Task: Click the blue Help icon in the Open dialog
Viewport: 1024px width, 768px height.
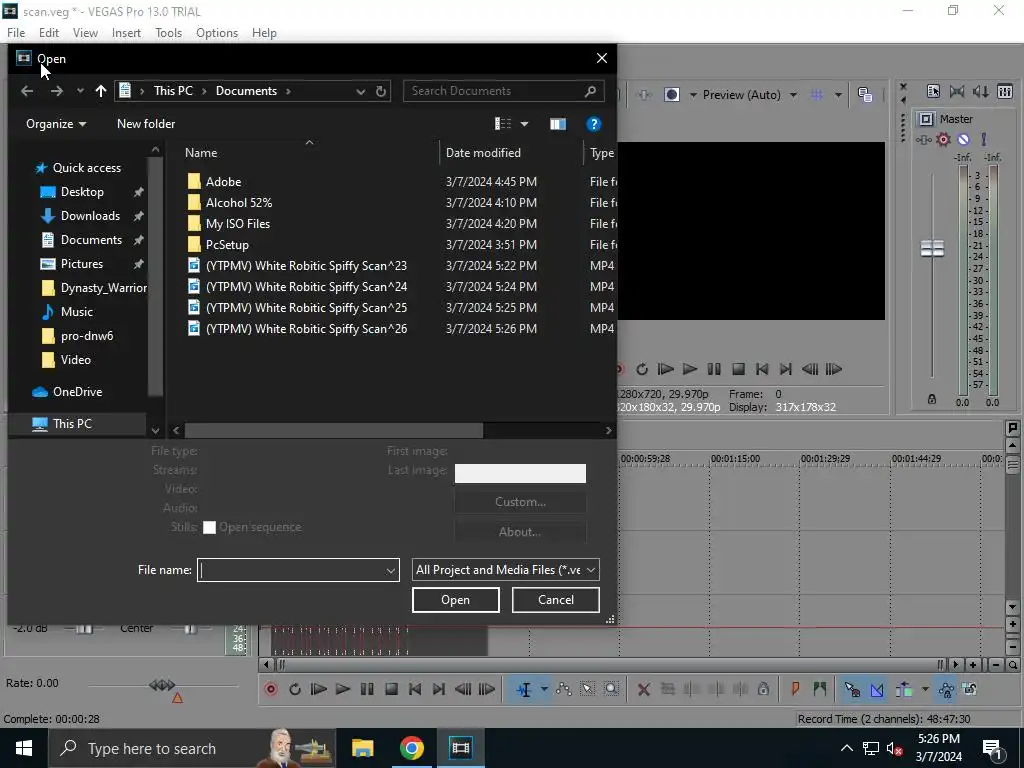Action: (593, 124)
